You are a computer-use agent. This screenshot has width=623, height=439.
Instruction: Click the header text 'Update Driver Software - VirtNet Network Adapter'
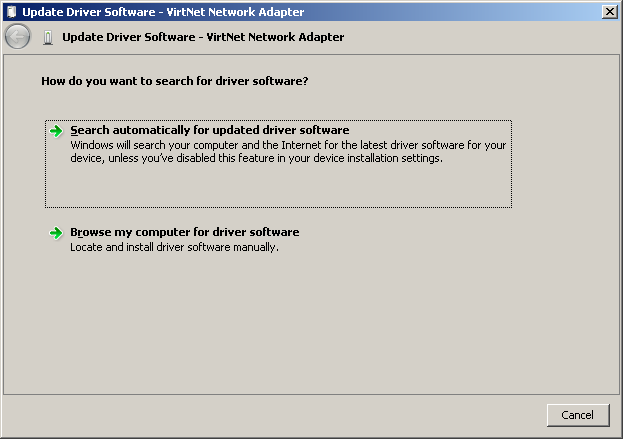pos(203,37)
